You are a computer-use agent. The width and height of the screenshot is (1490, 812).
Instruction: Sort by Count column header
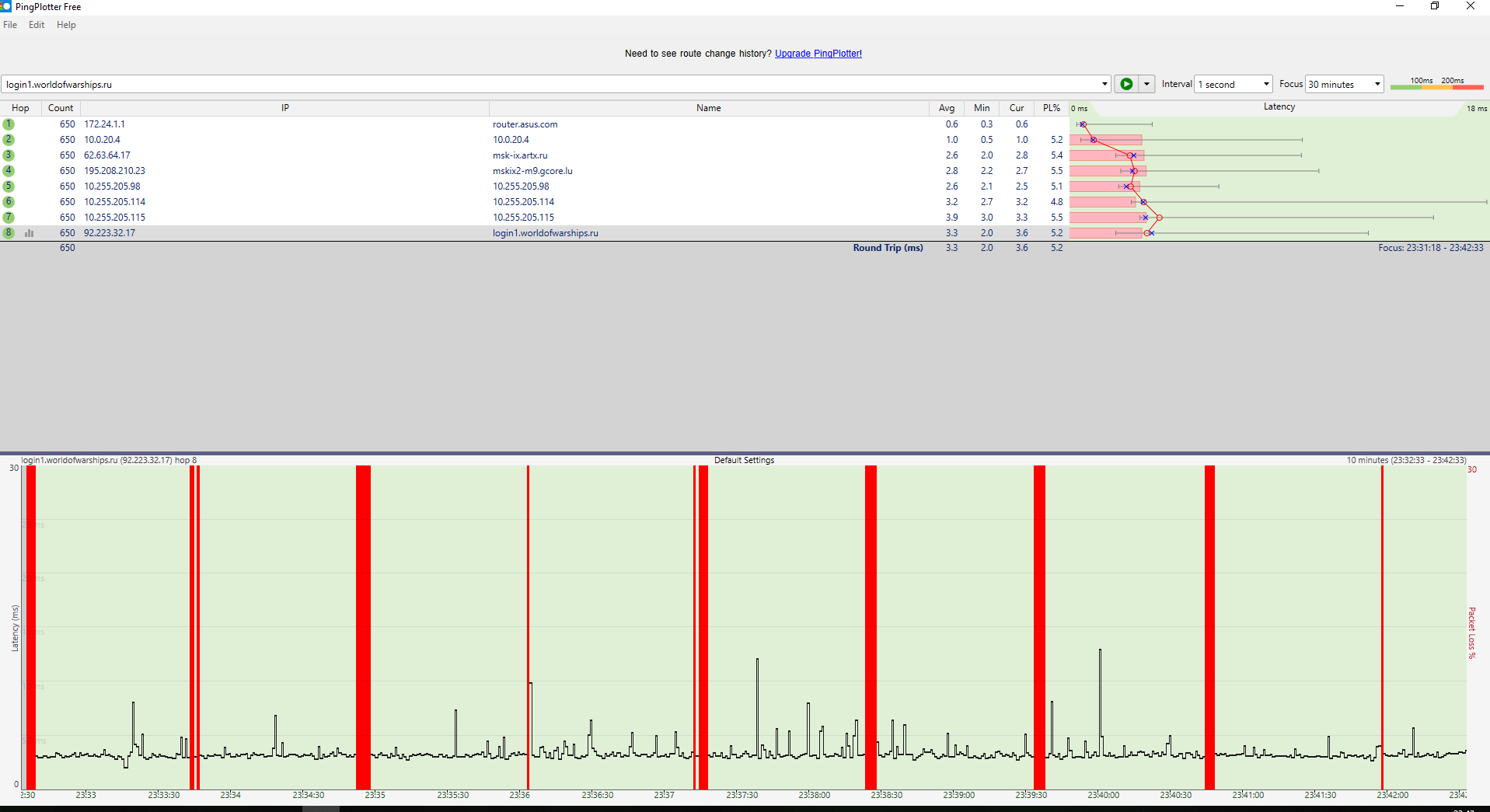click(61, 108)
